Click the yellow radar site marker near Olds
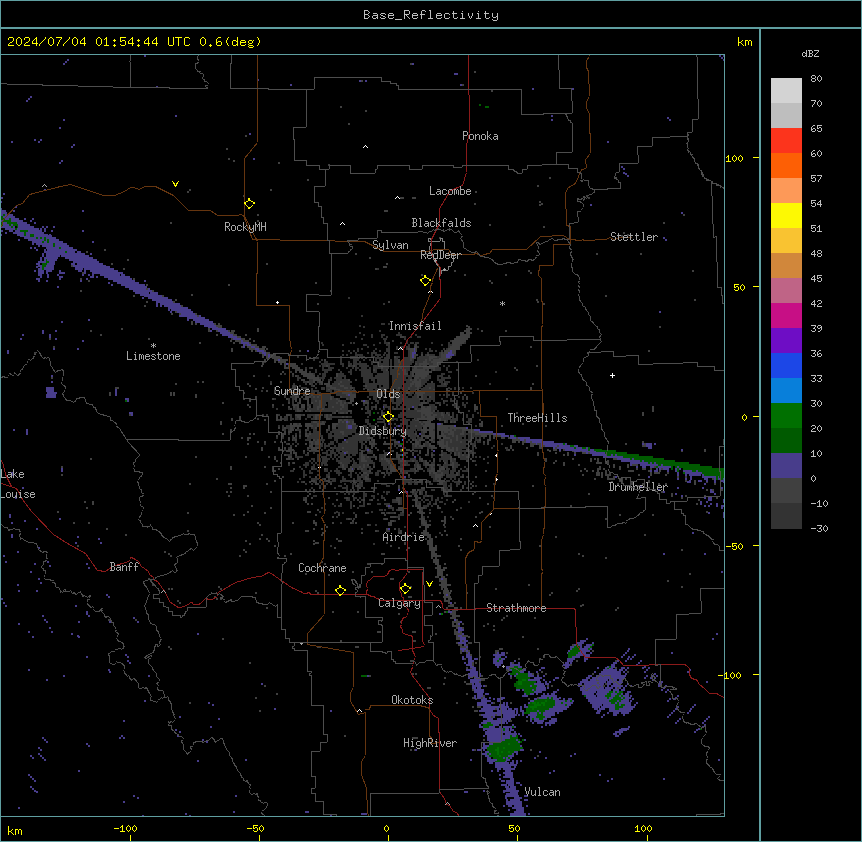This screenshot has height=842, width=862. pyautogui.click(x=388, y=417)
